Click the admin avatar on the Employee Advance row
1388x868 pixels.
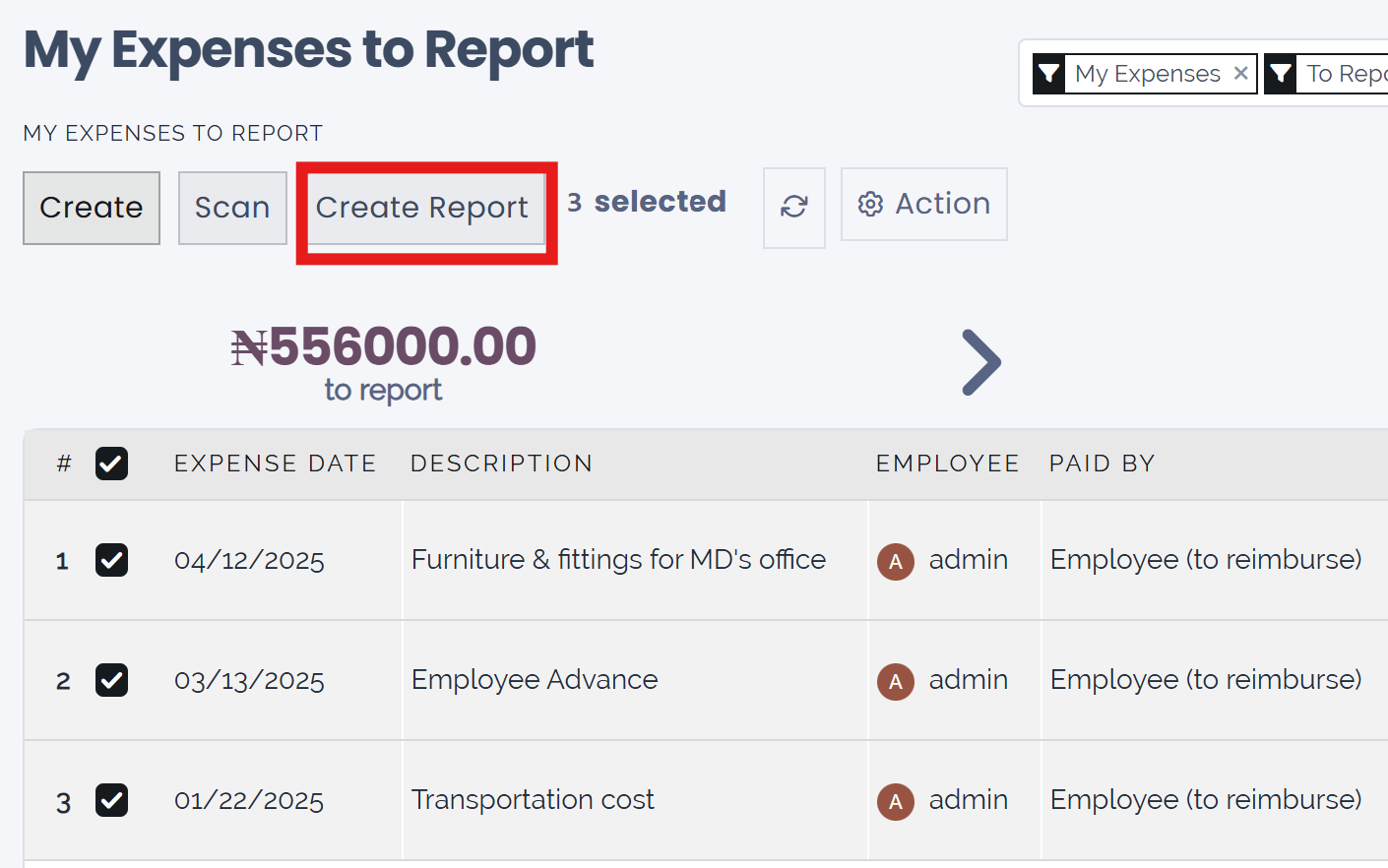(x=895, y=680)
